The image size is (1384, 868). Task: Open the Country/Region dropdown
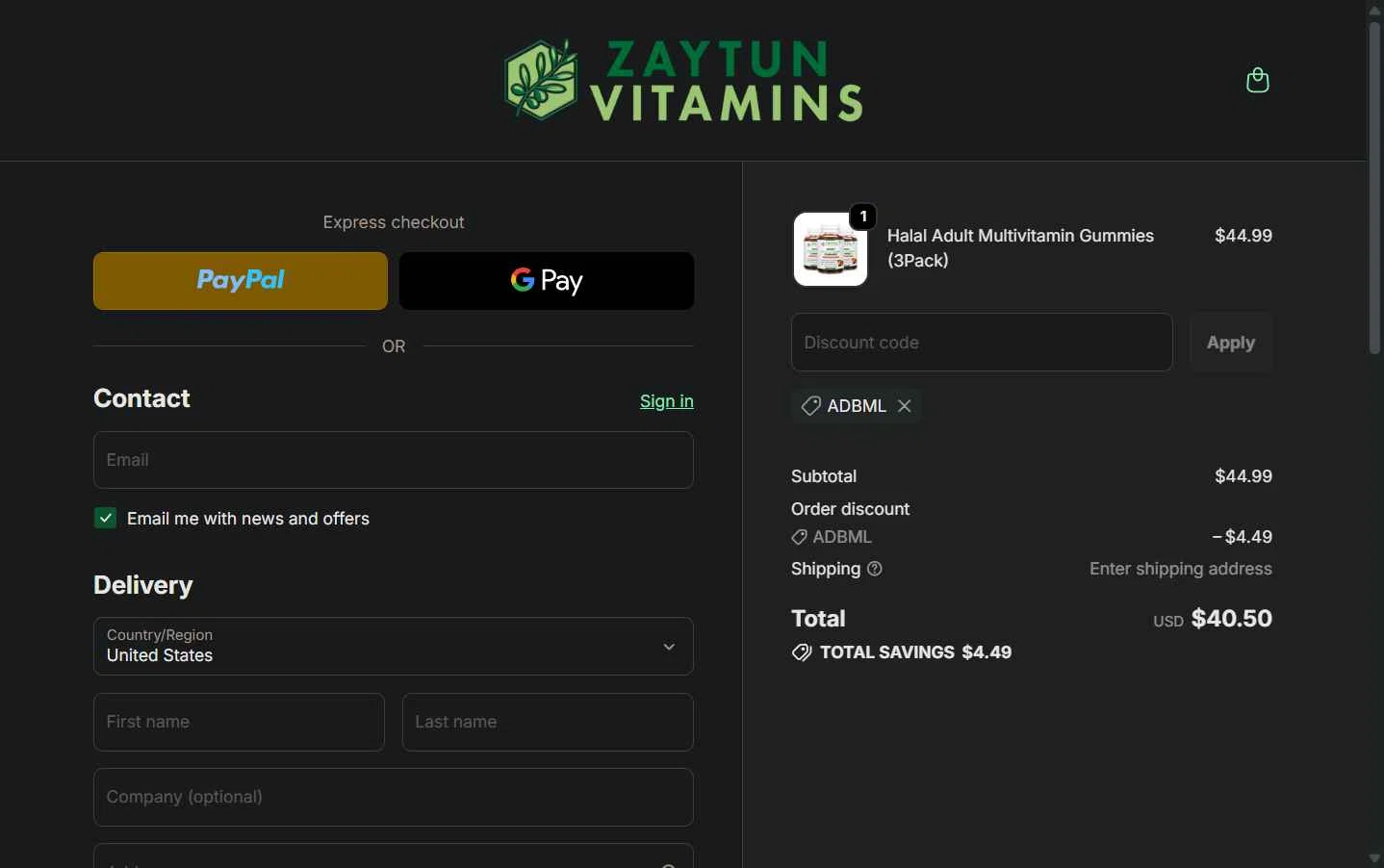[x=394, y=647]
